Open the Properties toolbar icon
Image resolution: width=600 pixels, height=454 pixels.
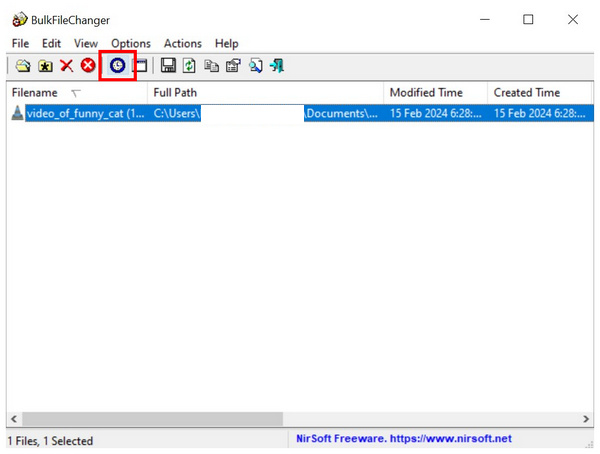[x=233, y=66]
